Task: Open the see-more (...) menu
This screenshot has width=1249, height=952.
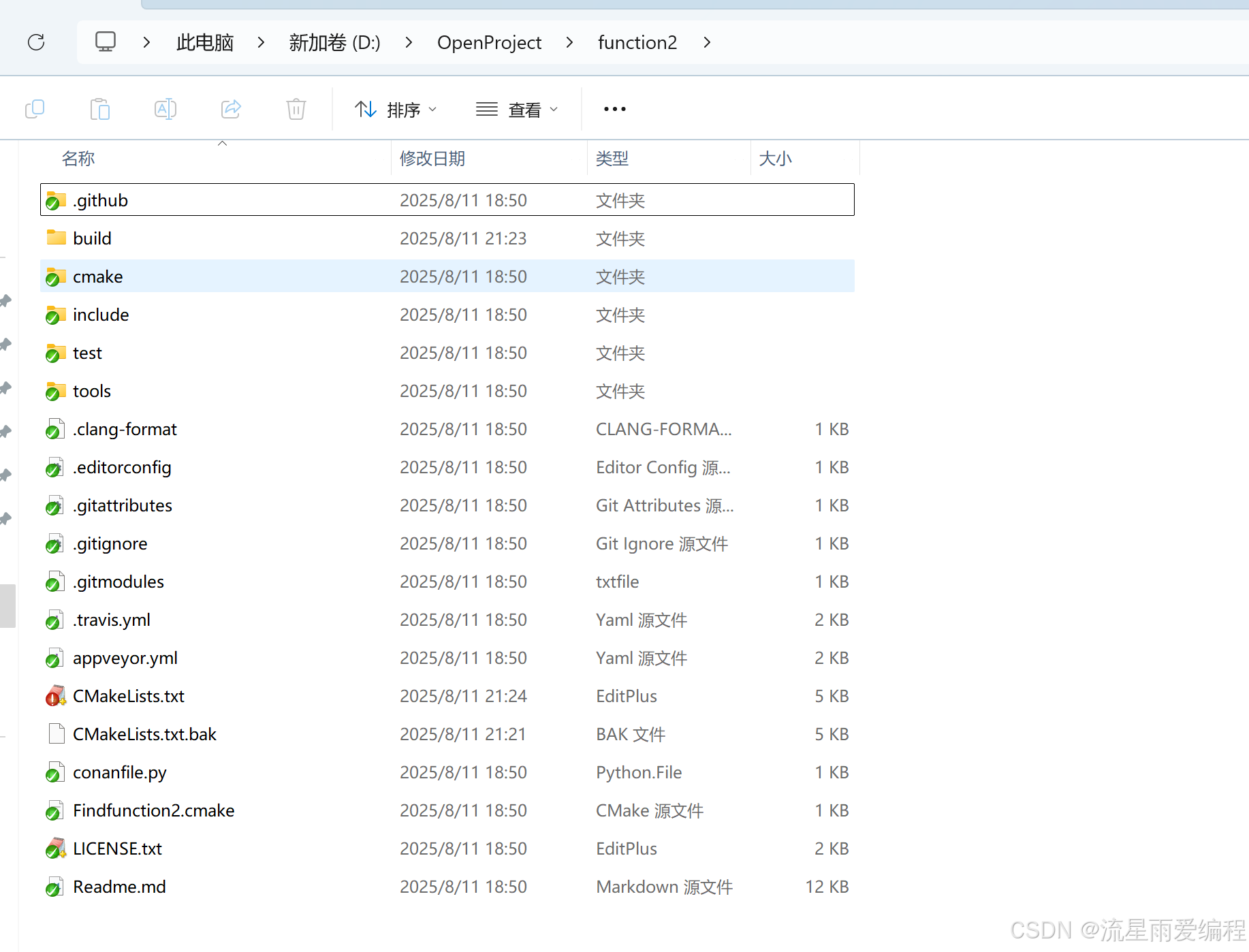Action: point(614,109)
